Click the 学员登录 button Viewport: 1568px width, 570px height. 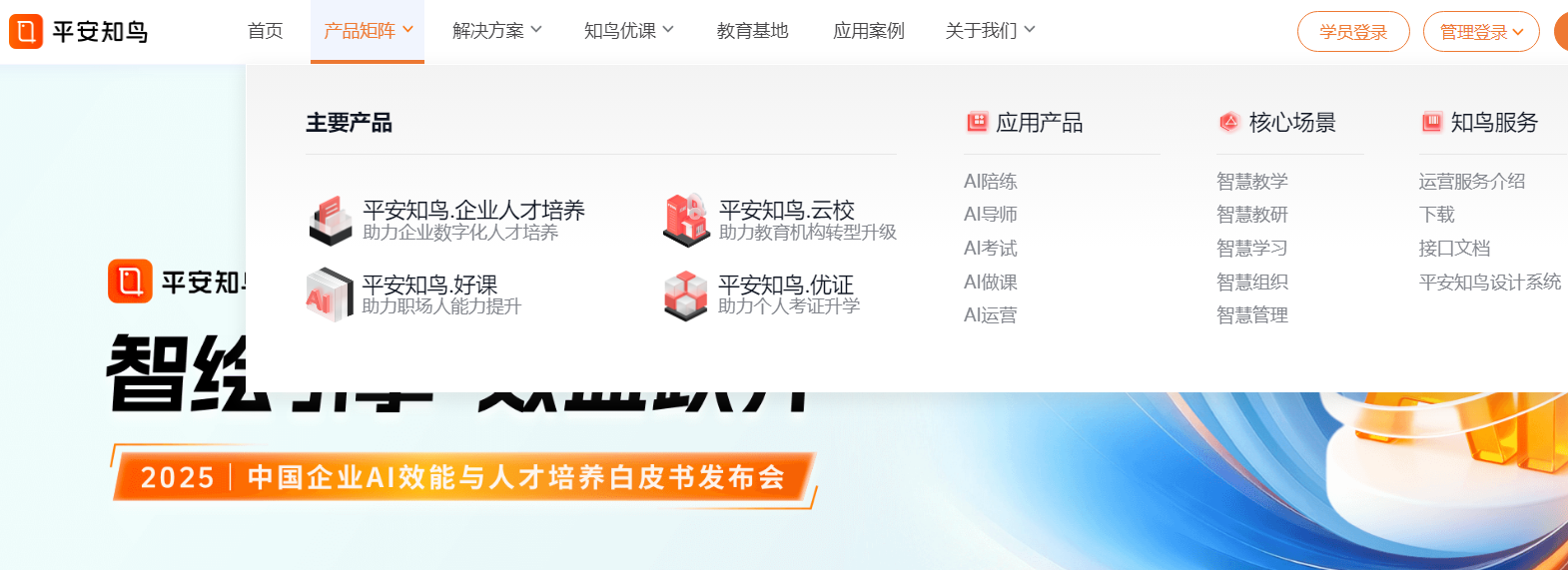(1353, 32)
